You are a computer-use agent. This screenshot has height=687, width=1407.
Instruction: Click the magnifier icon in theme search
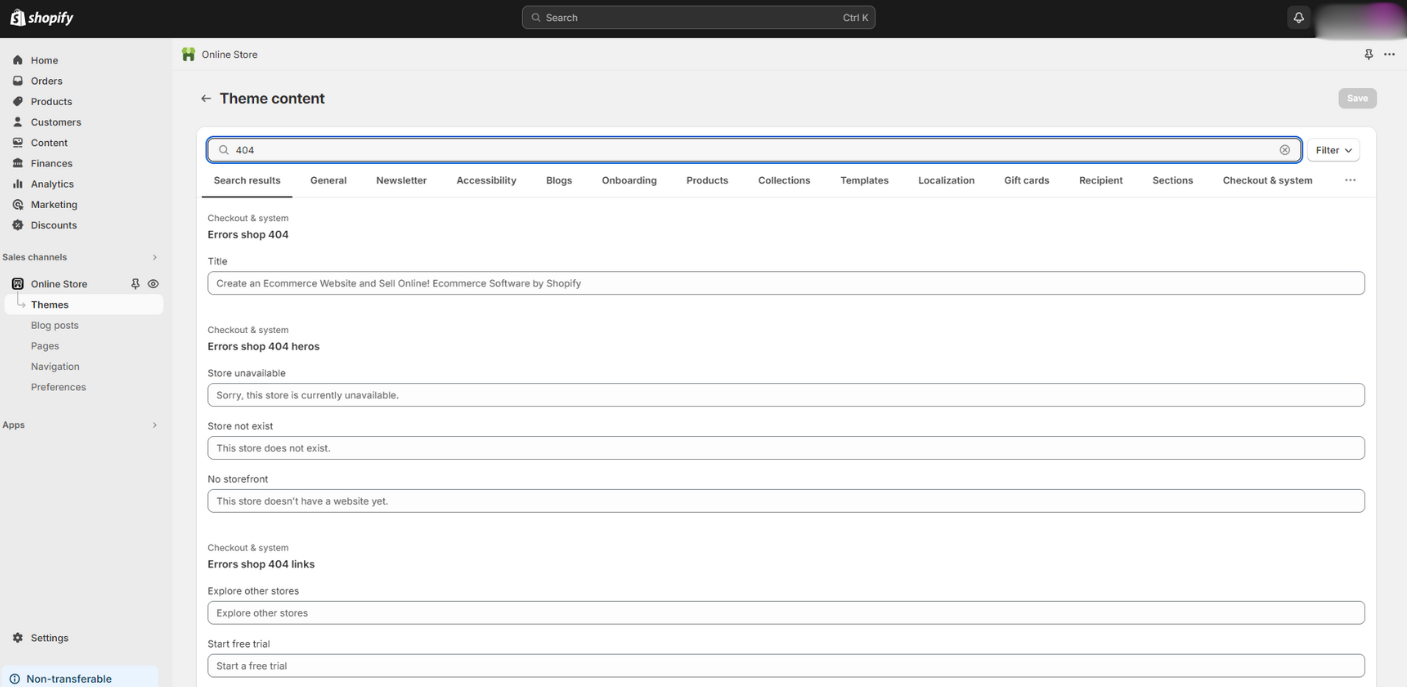click(x=224, y=150)
